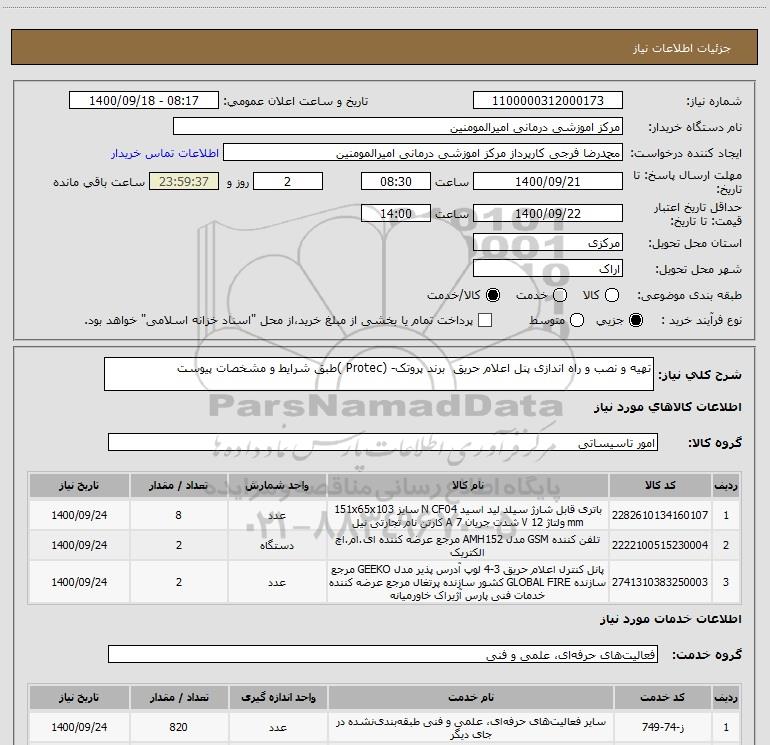Select the خدمت radio button
This screenshot has height=745, width=770.
560,295
